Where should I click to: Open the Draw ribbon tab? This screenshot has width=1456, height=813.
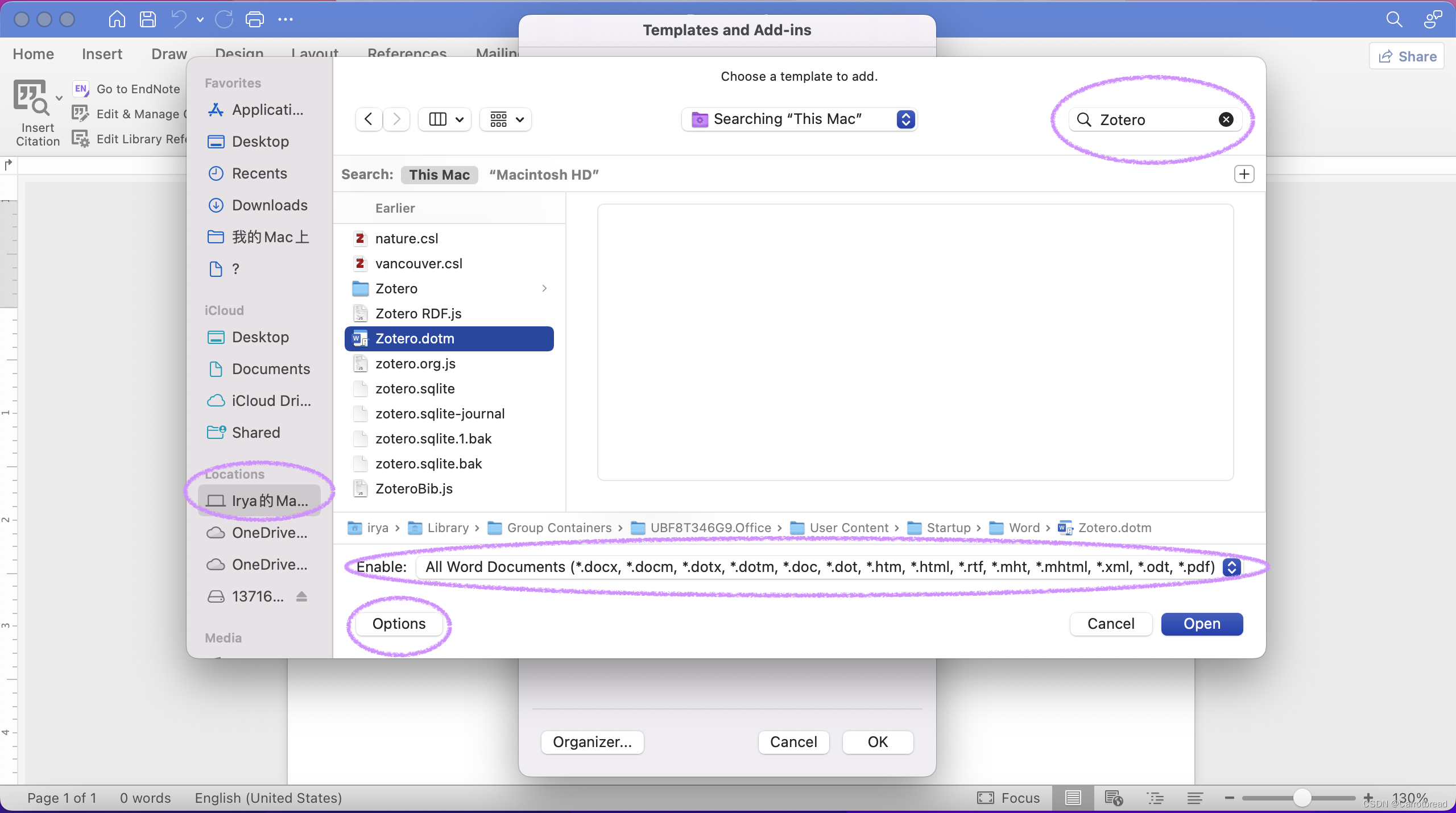(169, 54)
